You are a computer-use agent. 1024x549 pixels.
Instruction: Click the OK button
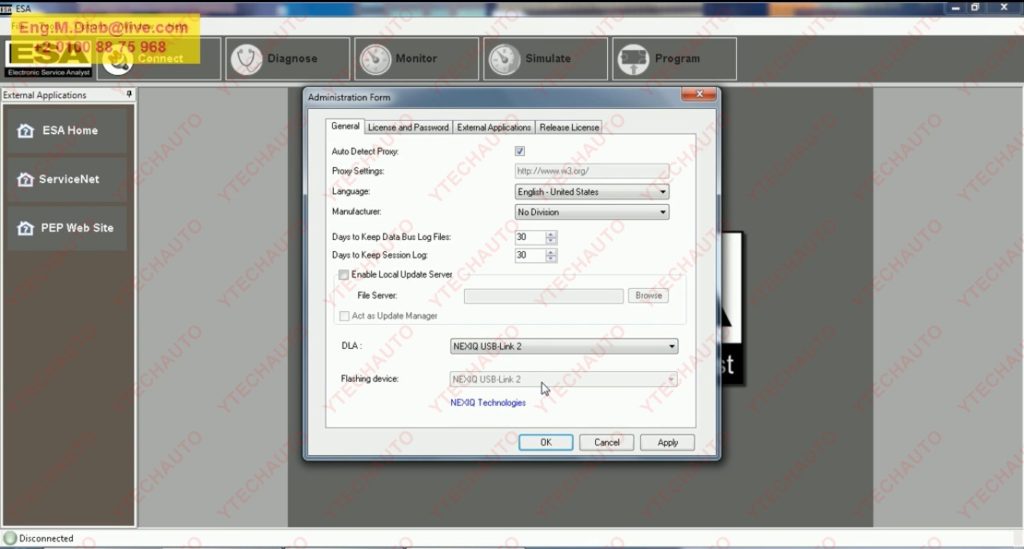click(x=546, y=443)
